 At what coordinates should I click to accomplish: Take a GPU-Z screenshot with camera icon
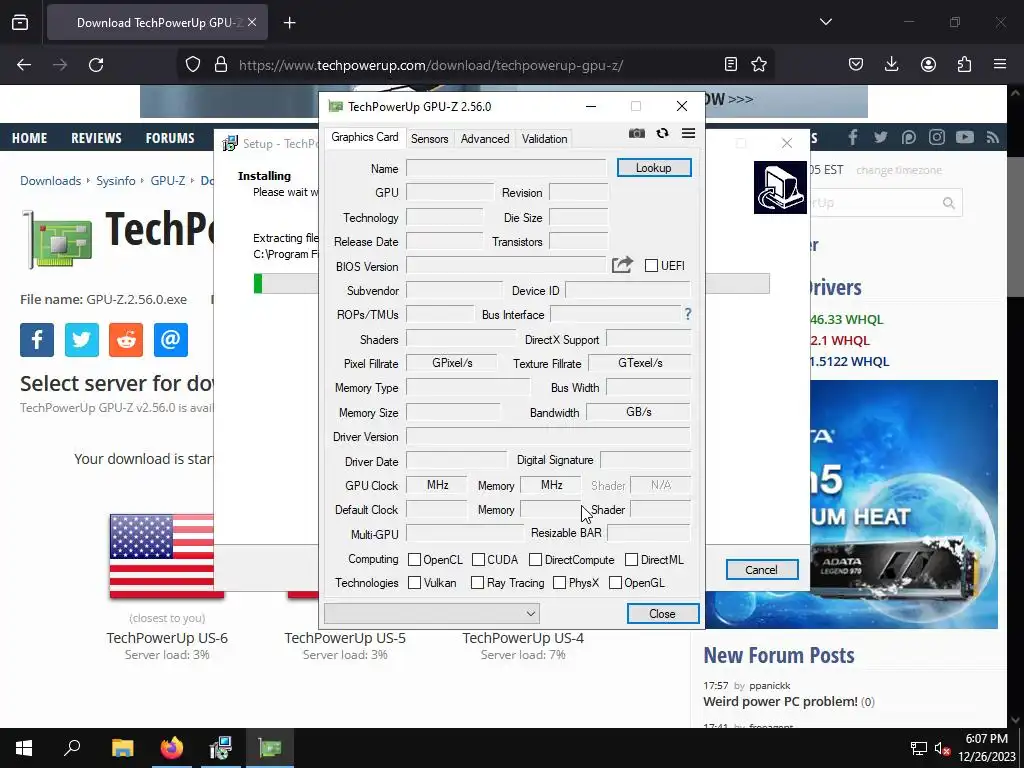[637, 133]
